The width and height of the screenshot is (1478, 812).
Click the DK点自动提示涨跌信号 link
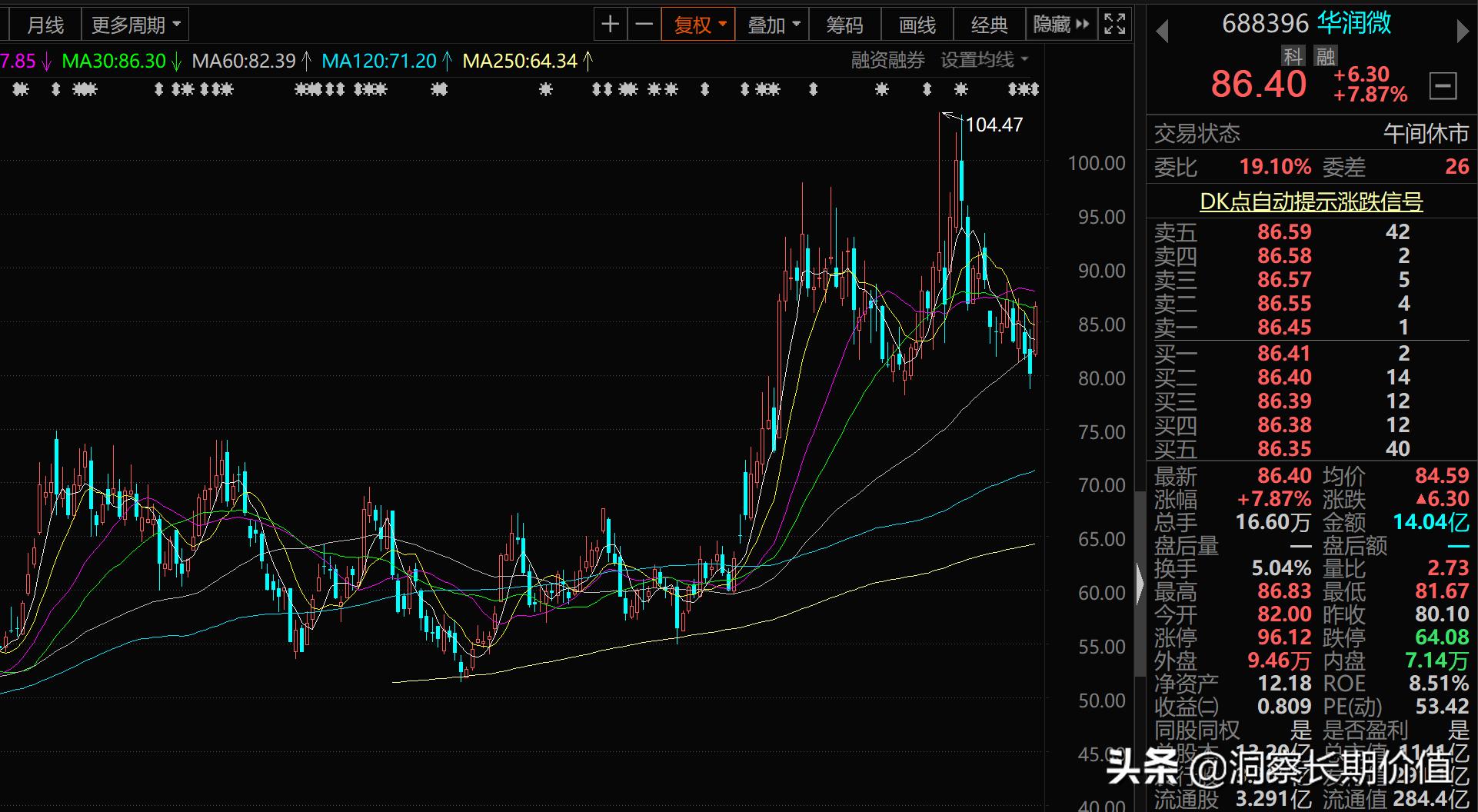pos(1312,201)
